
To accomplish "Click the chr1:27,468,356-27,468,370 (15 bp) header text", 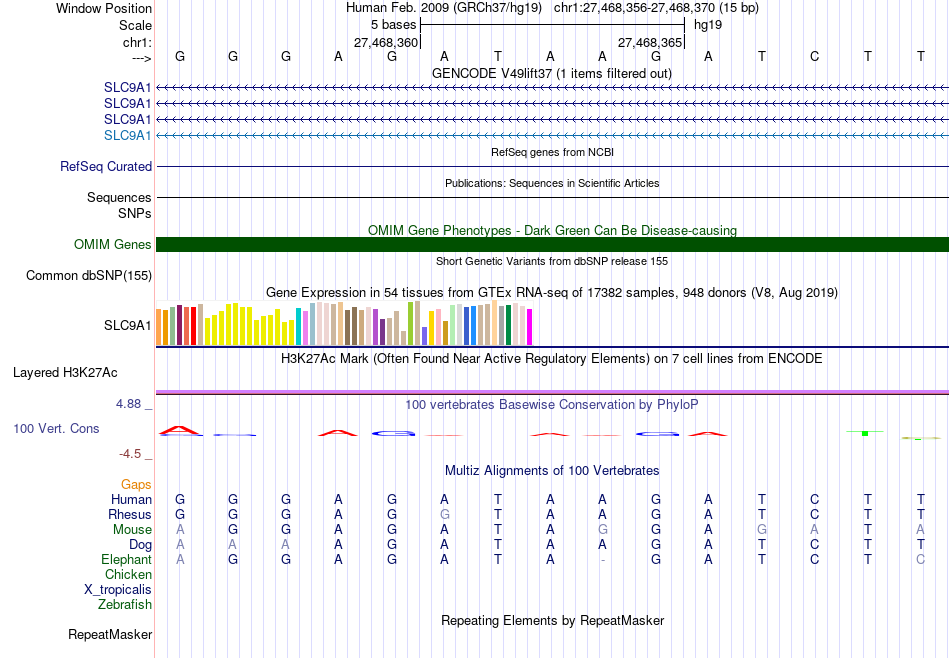I will (x=656, y=8).
